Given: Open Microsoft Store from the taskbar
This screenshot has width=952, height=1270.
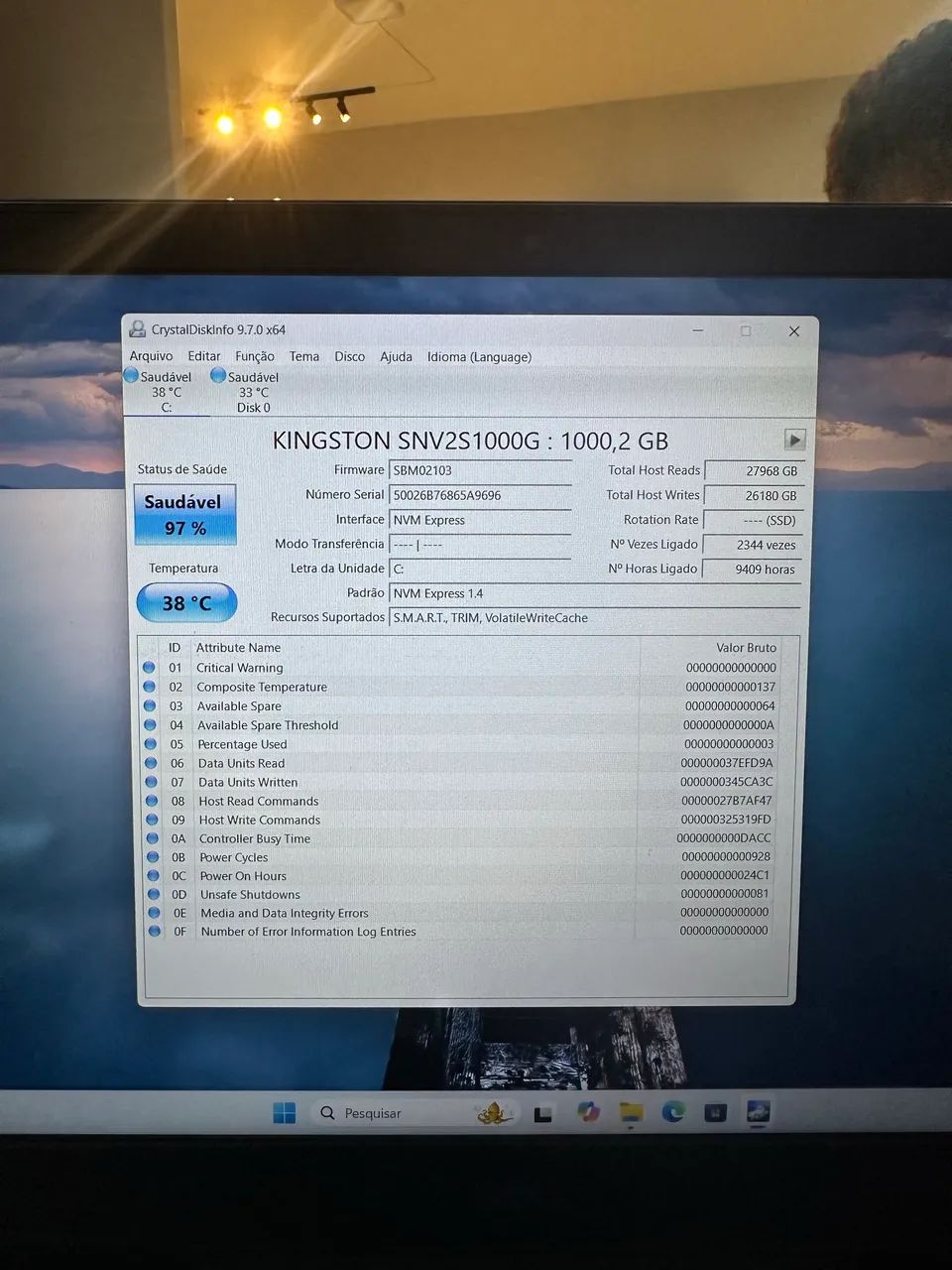Looking at the screenshot, I should tap(715, 1112).
